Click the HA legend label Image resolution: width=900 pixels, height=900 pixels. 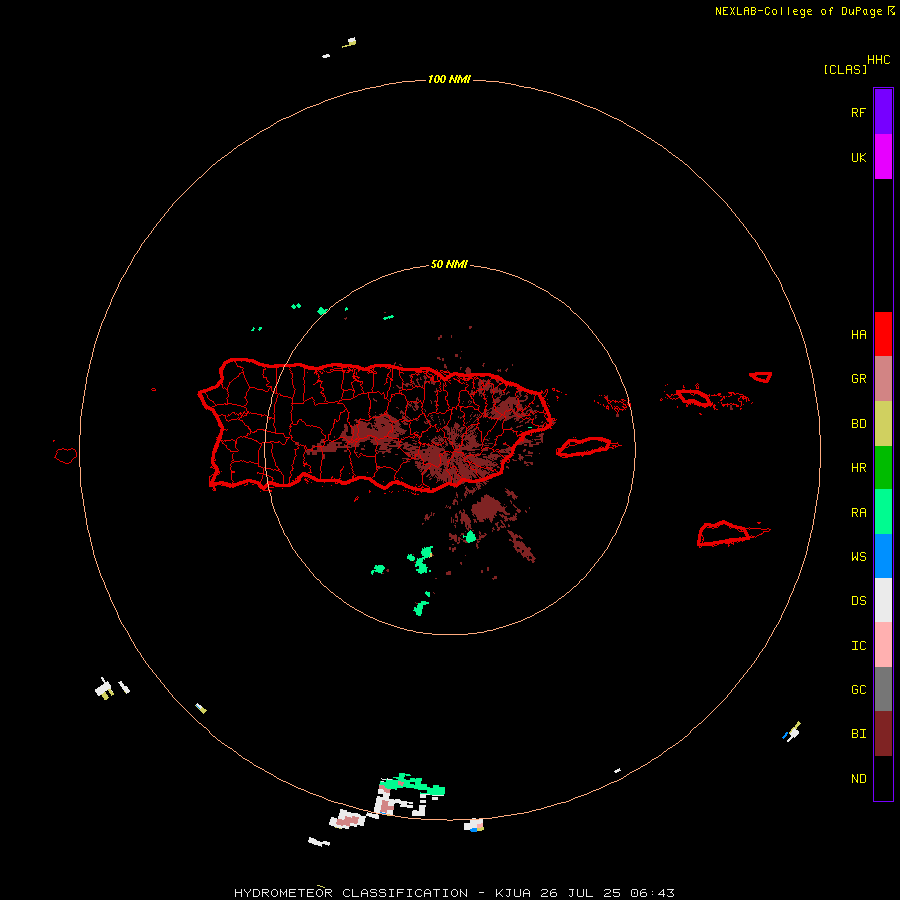click(858, 335)
